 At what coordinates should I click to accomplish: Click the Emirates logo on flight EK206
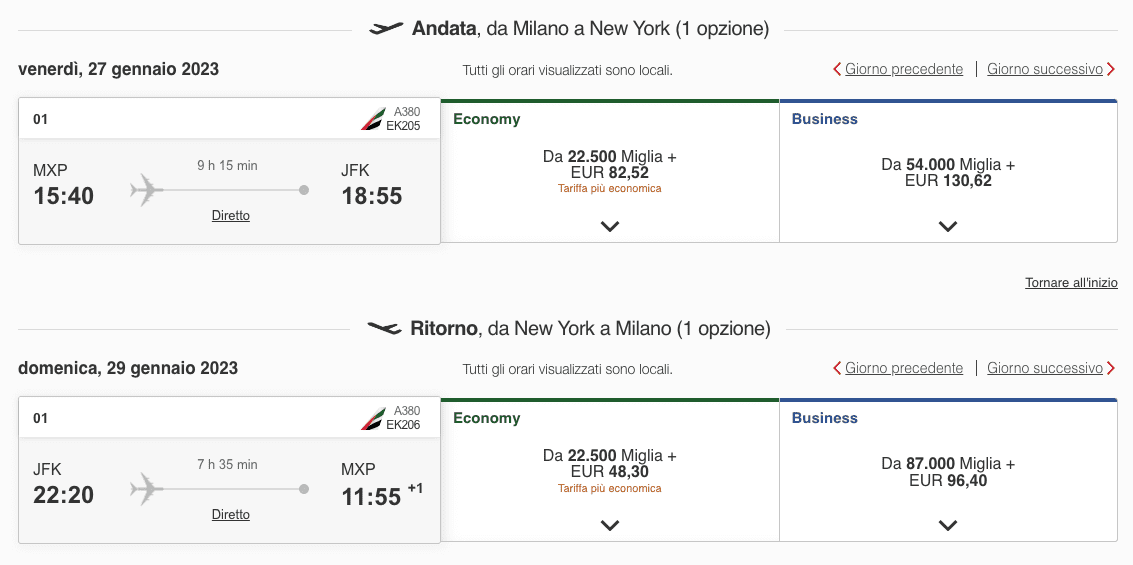point(374,418)
